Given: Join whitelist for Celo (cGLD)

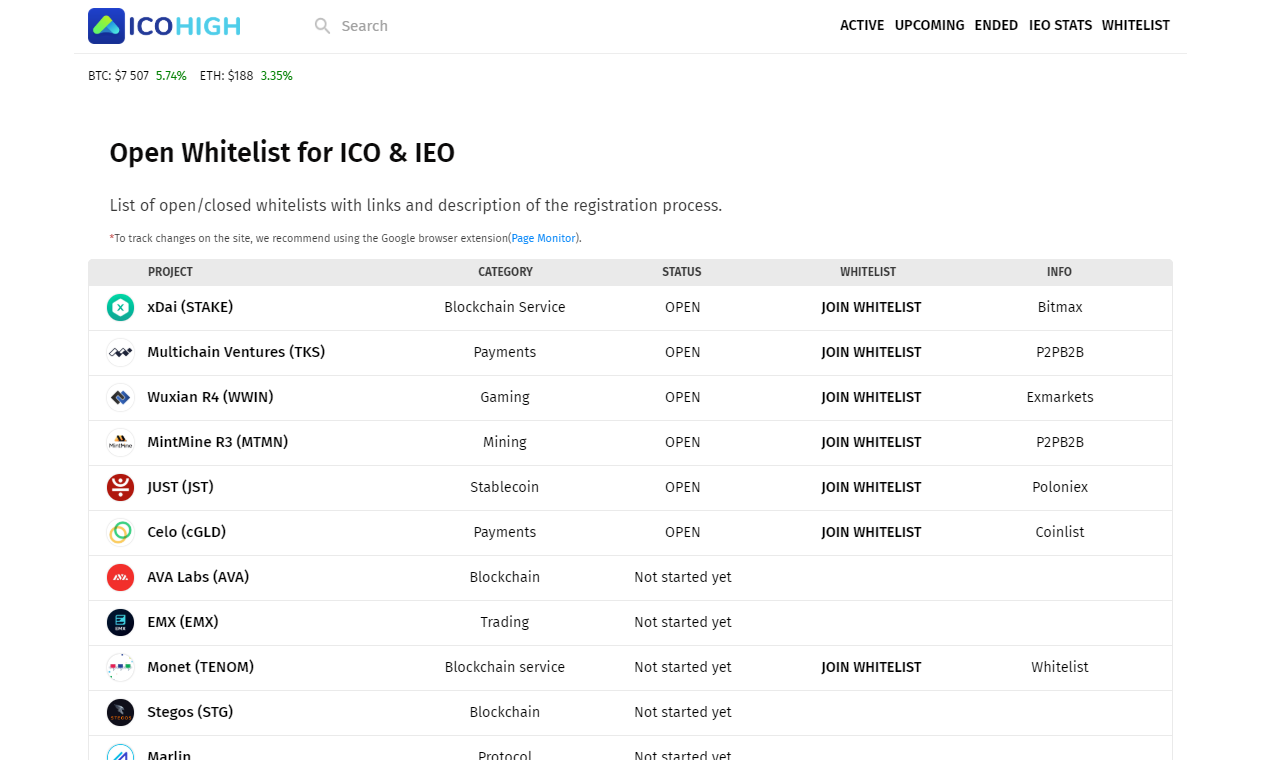Looking at the screenshot, I should coord(872,533).
